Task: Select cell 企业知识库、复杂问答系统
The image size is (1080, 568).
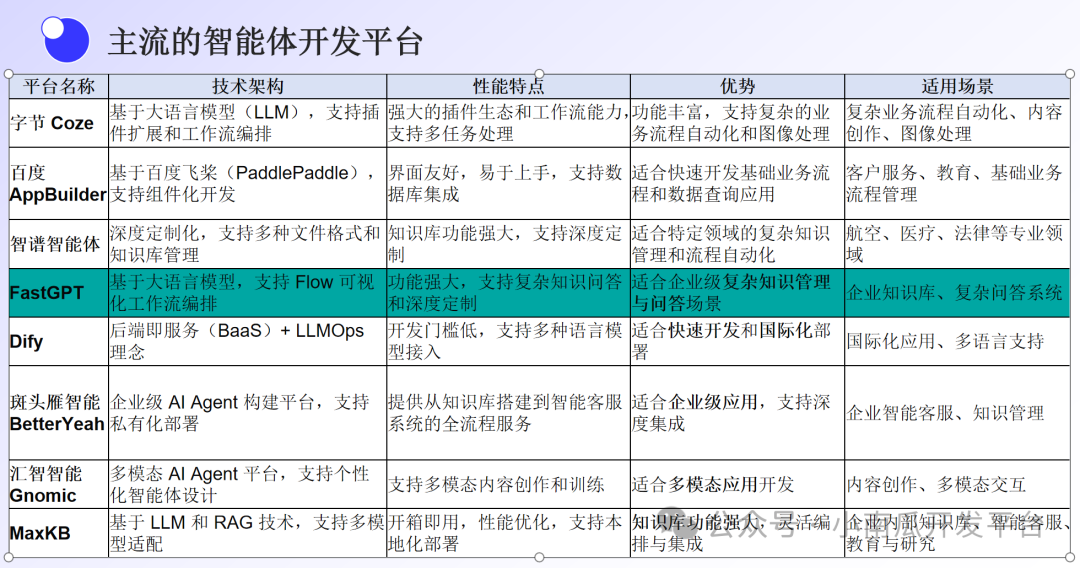Action: pos(957,293)
